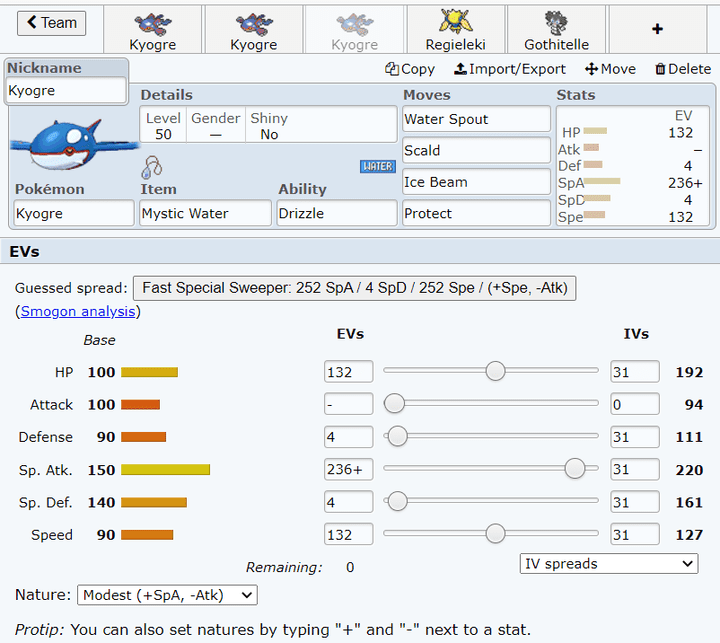Screen dimensions: 720x643
Task: Edit the HP EV field 132
Action: [349, 372]
